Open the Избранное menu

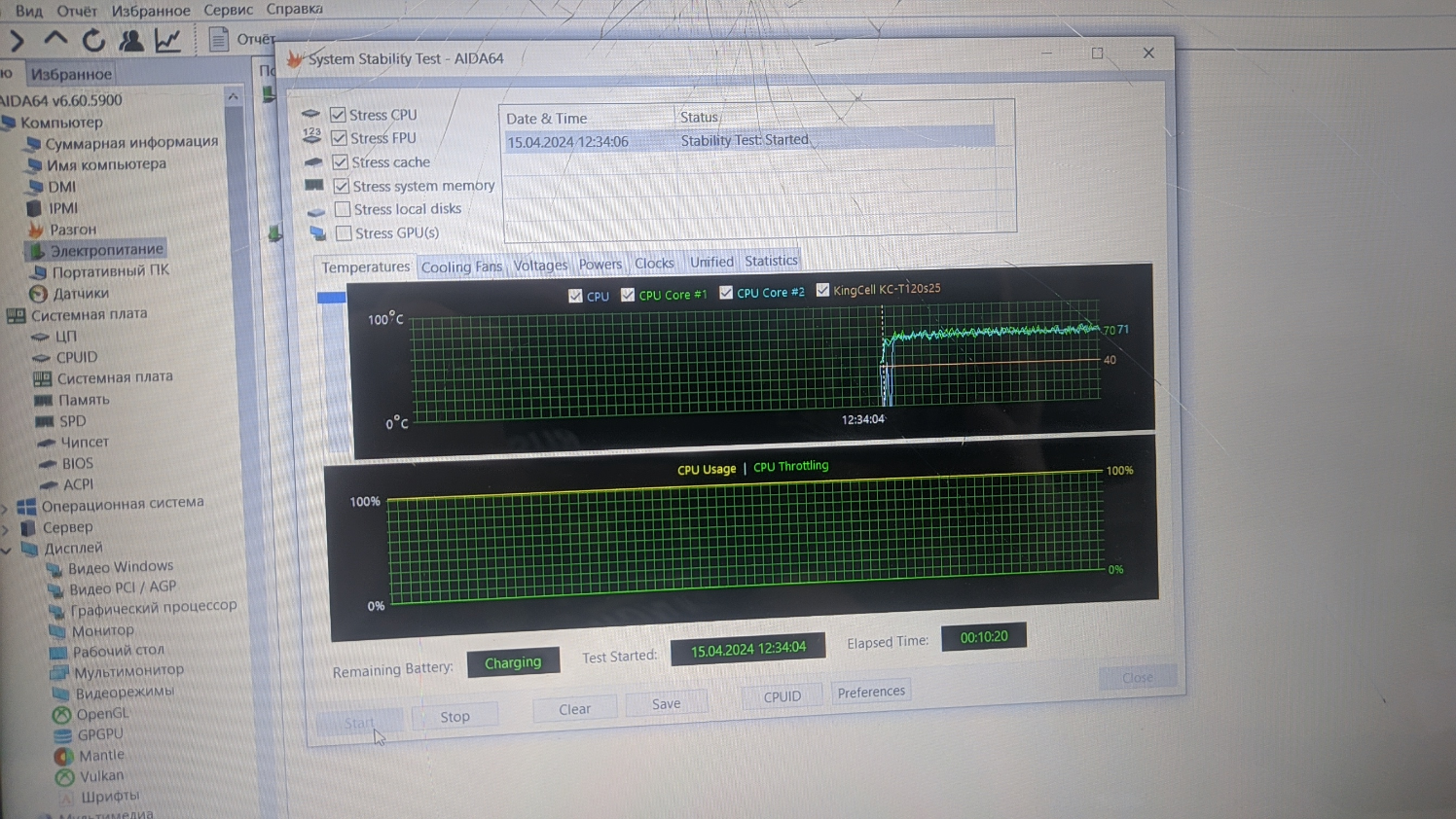pyautogui.click(x=151, y=10)
